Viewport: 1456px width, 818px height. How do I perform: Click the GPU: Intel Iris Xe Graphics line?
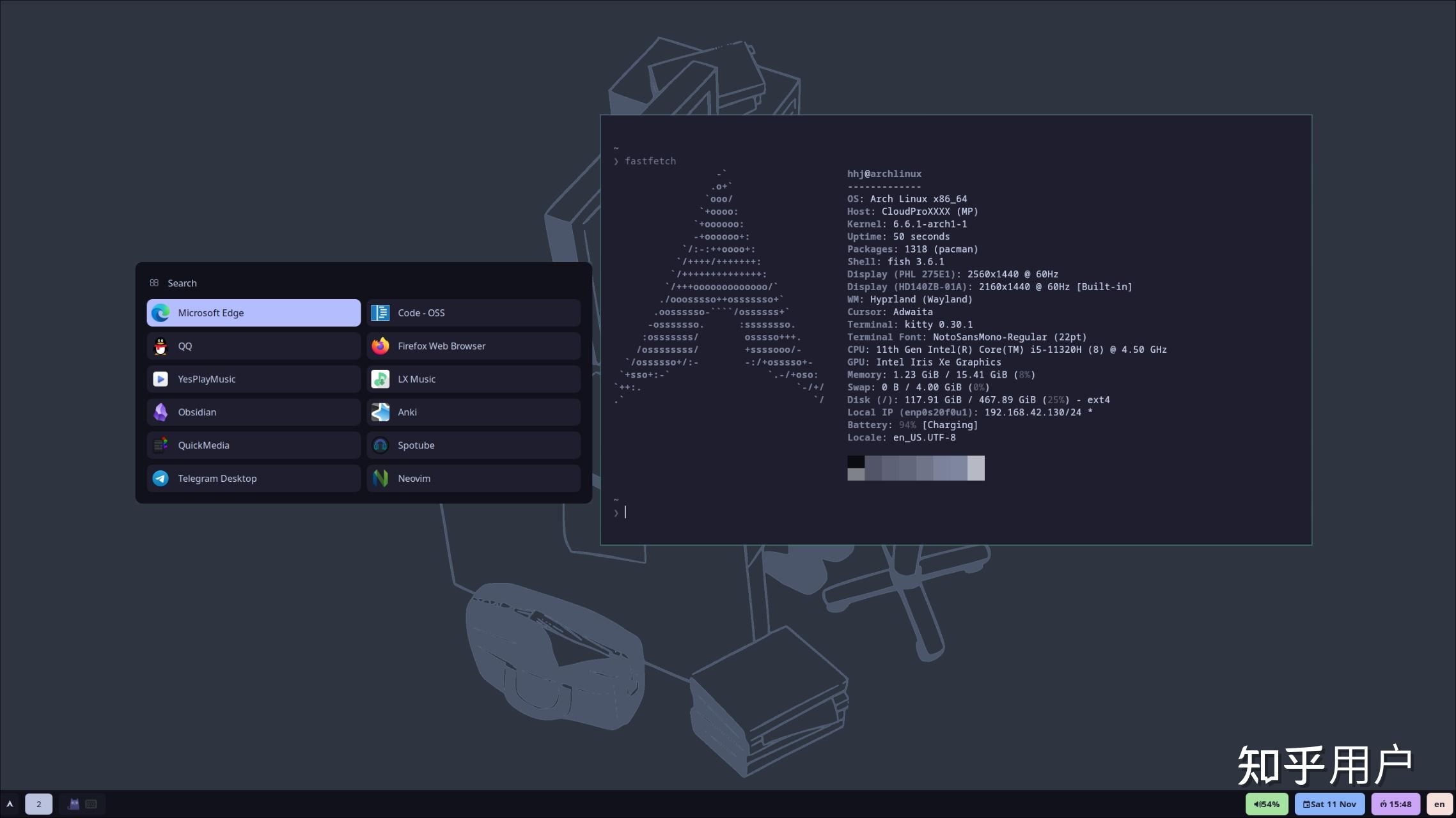click(924, 362)
